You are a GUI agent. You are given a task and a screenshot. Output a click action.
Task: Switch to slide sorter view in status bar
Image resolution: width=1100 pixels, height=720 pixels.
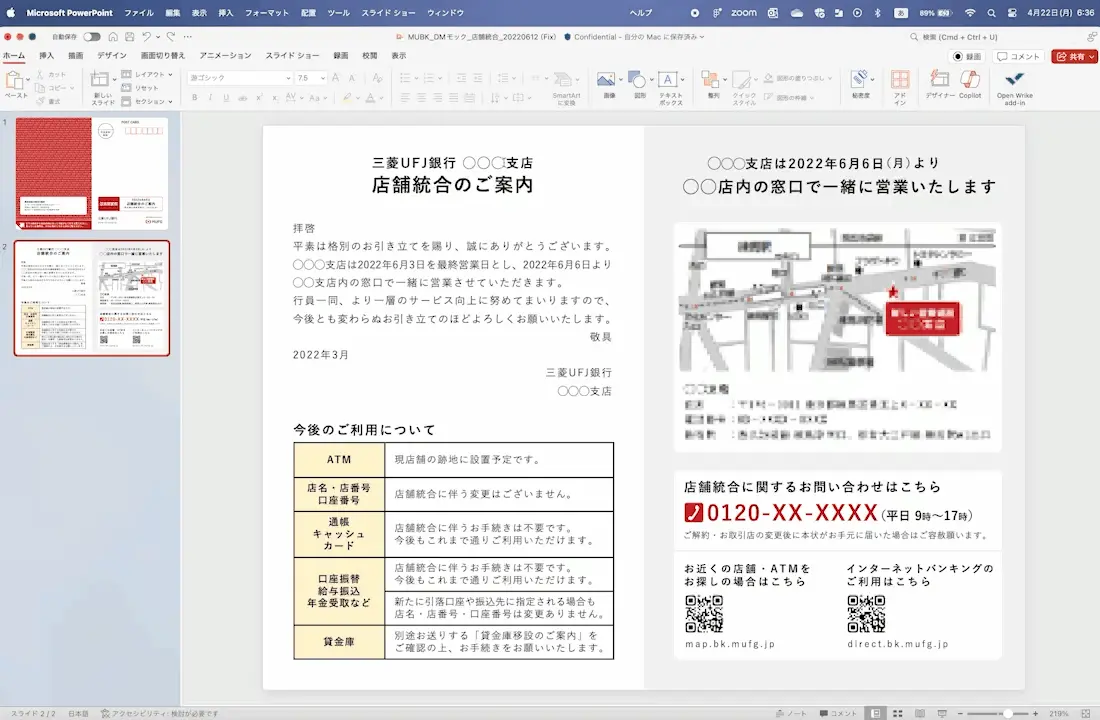[897, 713]
